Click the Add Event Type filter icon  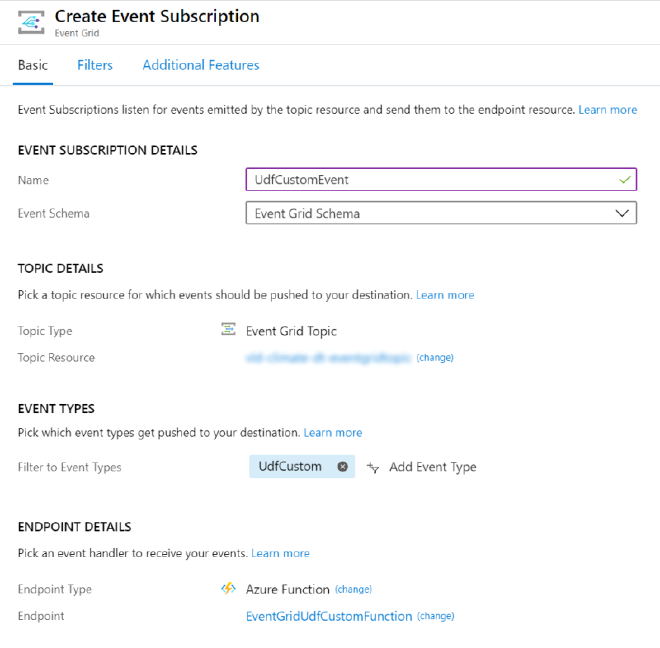pos(373,467)
